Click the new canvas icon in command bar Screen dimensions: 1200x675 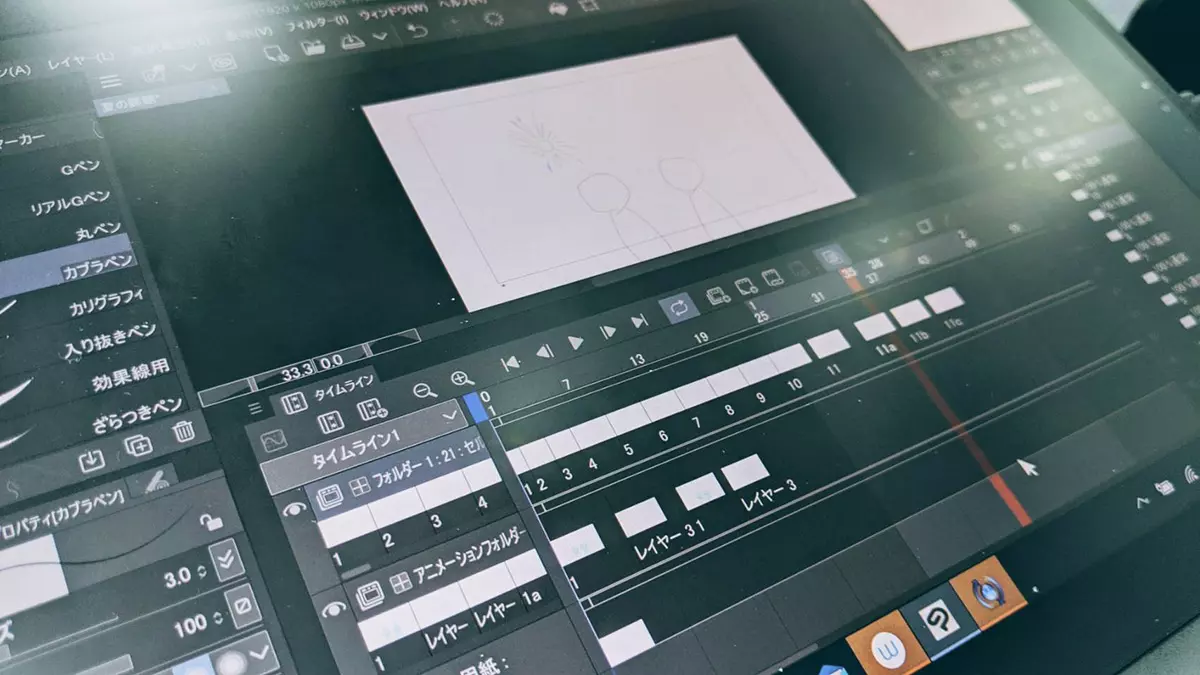coord(274,54)
